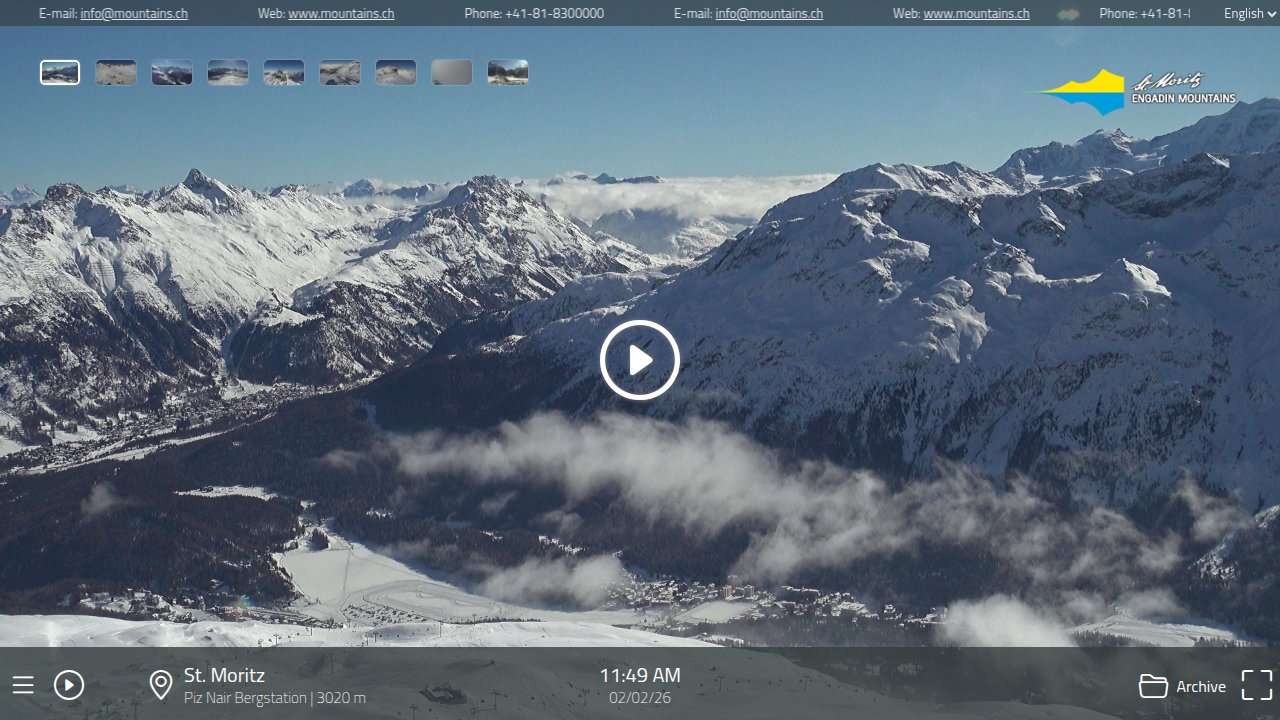1280x720 pixels.
Task: Open the leftmost www.mountains.ch web link
Action: point(341,14)
